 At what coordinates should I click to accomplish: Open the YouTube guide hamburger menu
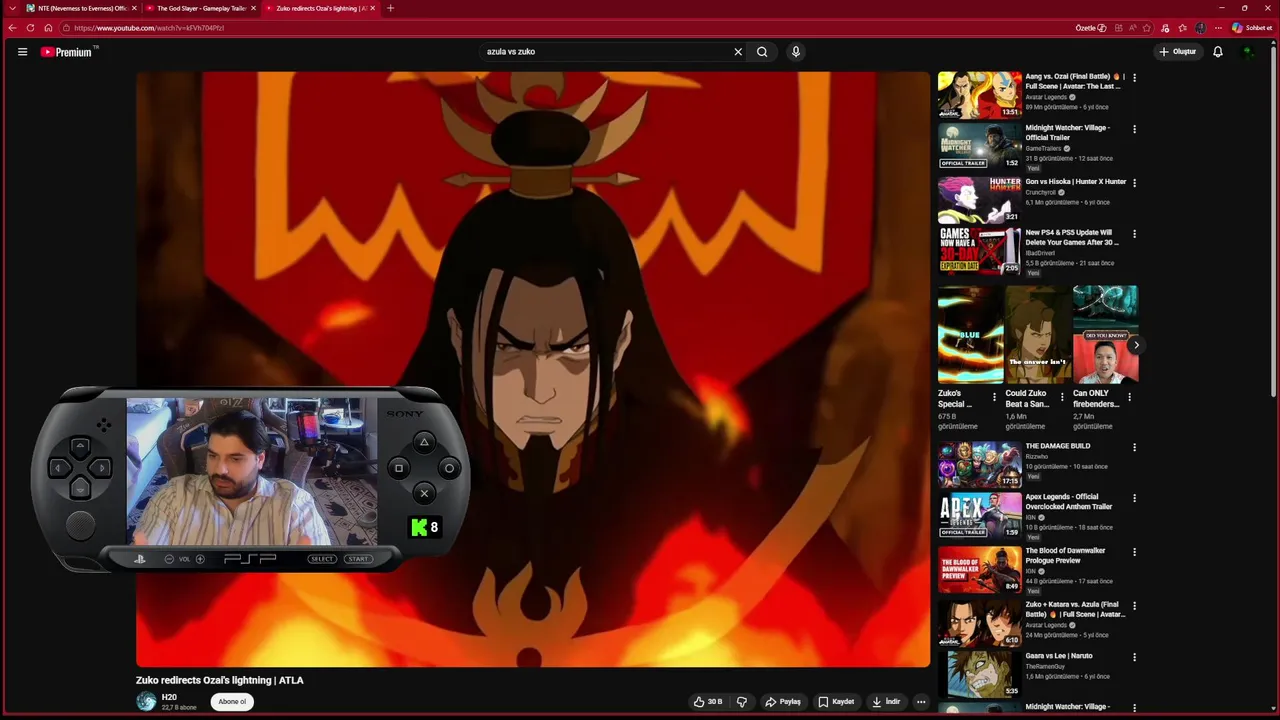coord(22,52)
